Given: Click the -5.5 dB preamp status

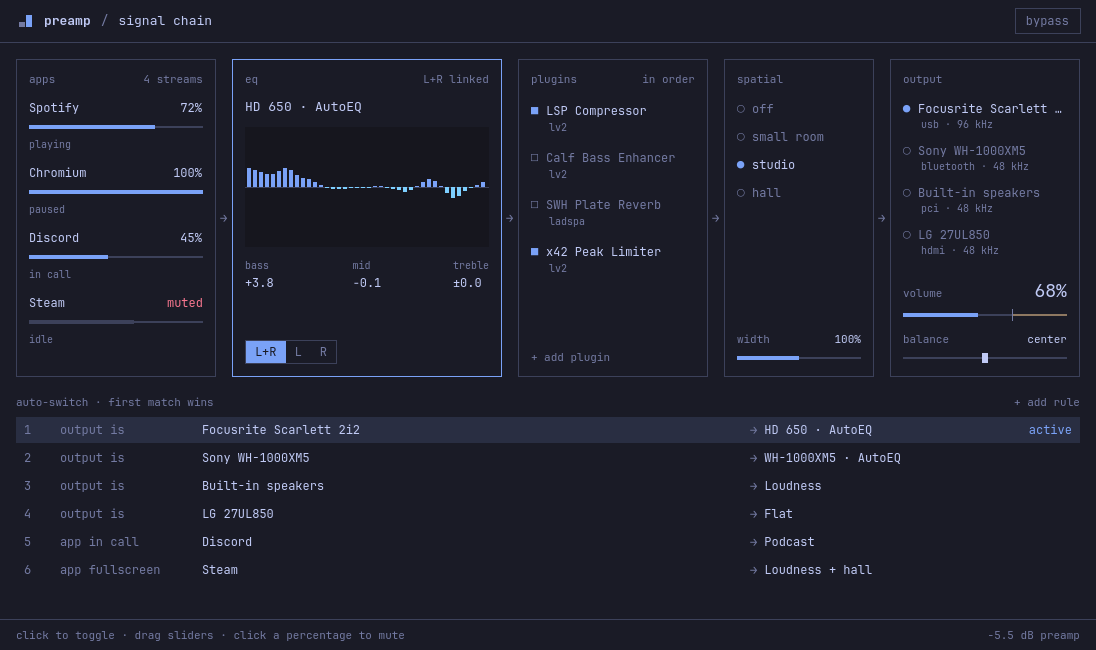Looking at the screenshot, I should pos(1033,635).
